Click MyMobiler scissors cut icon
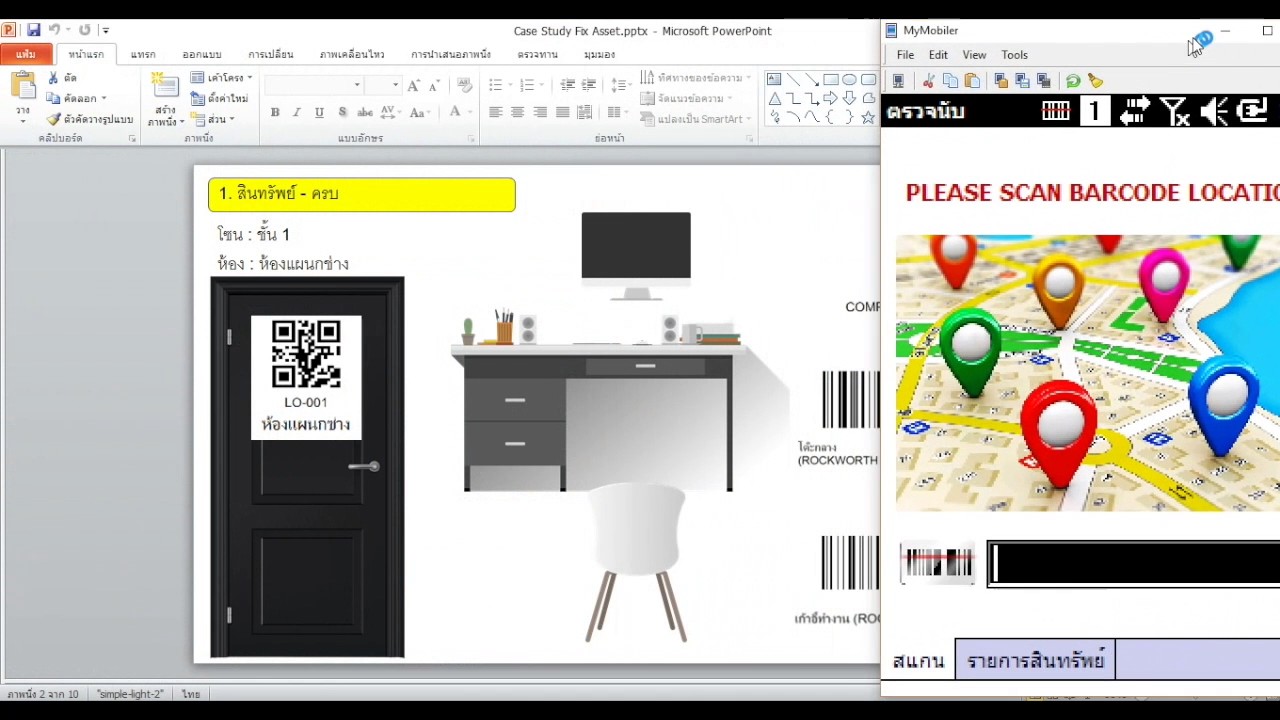 pyautogui.click(x=929, y=81)
